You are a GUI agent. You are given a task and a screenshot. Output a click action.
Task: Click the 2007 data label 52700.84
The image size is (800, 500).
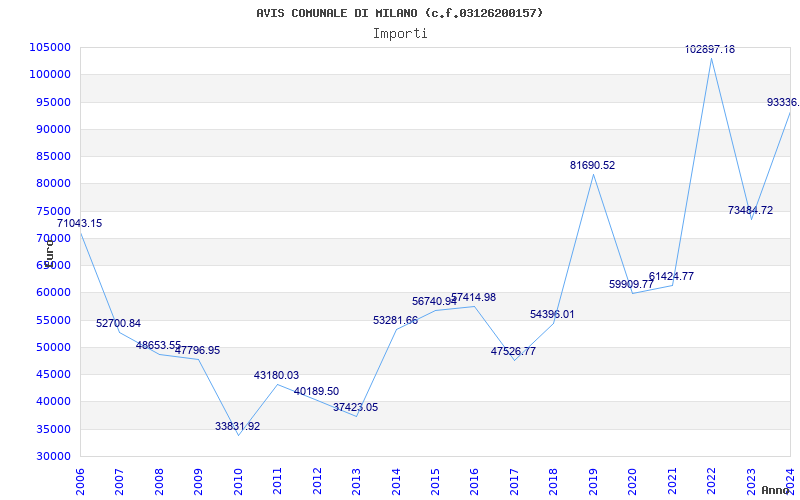pyautogui.click(x=118, y=323)
